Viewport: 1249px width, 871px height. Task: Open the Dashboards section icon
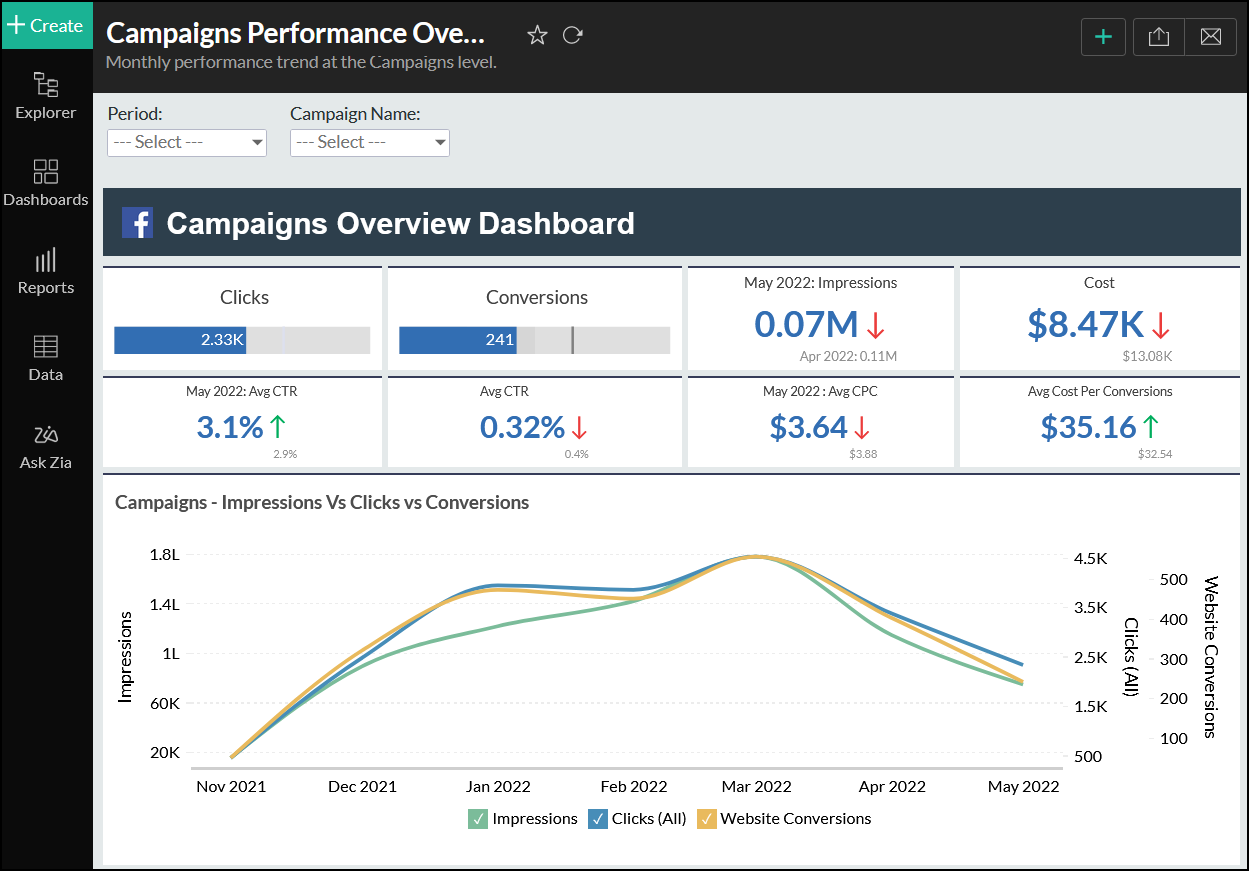coord(46,172)
